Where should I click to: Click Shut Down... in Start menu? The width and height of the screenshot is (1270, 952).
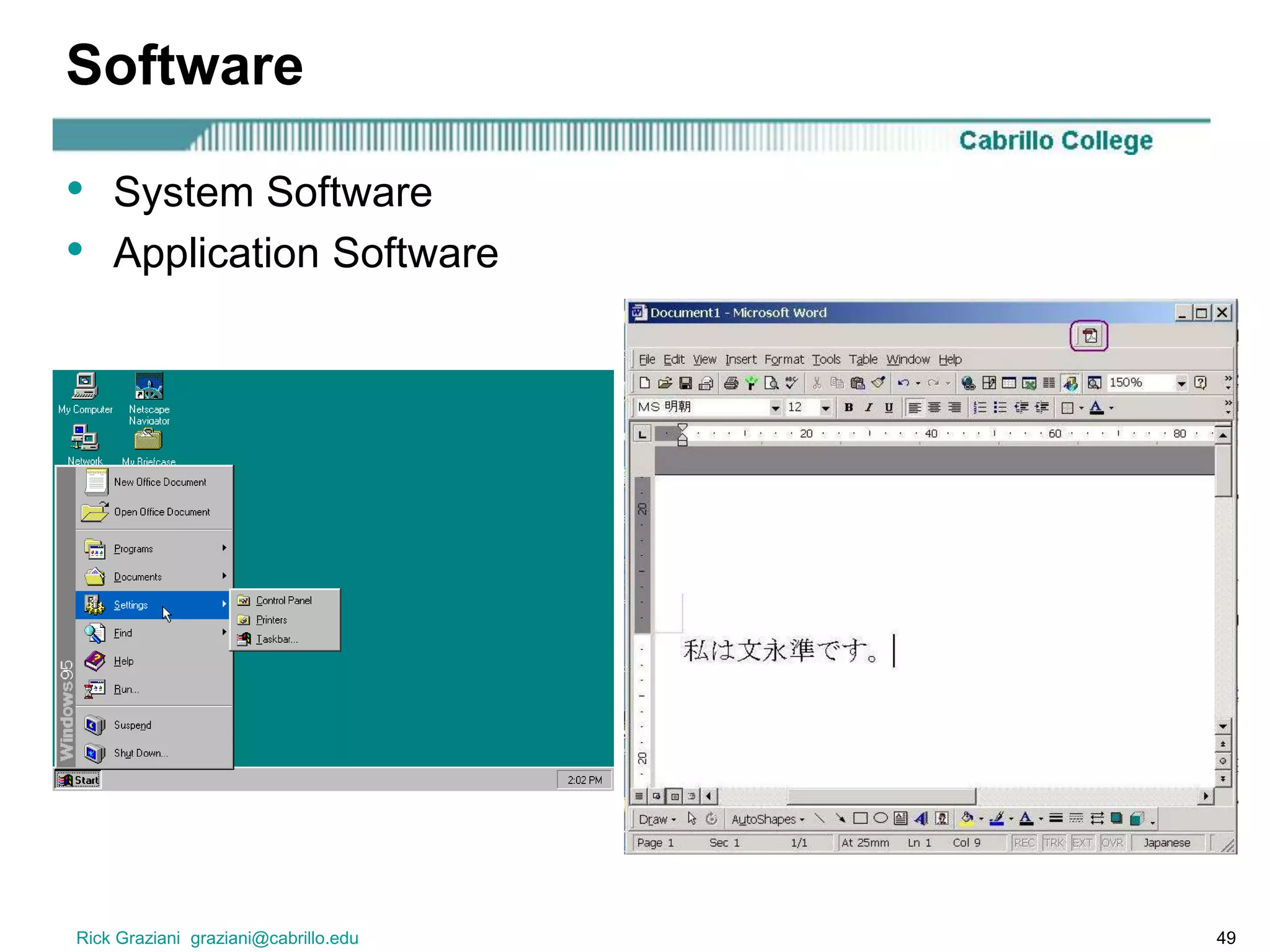click(x=154, y=752)
